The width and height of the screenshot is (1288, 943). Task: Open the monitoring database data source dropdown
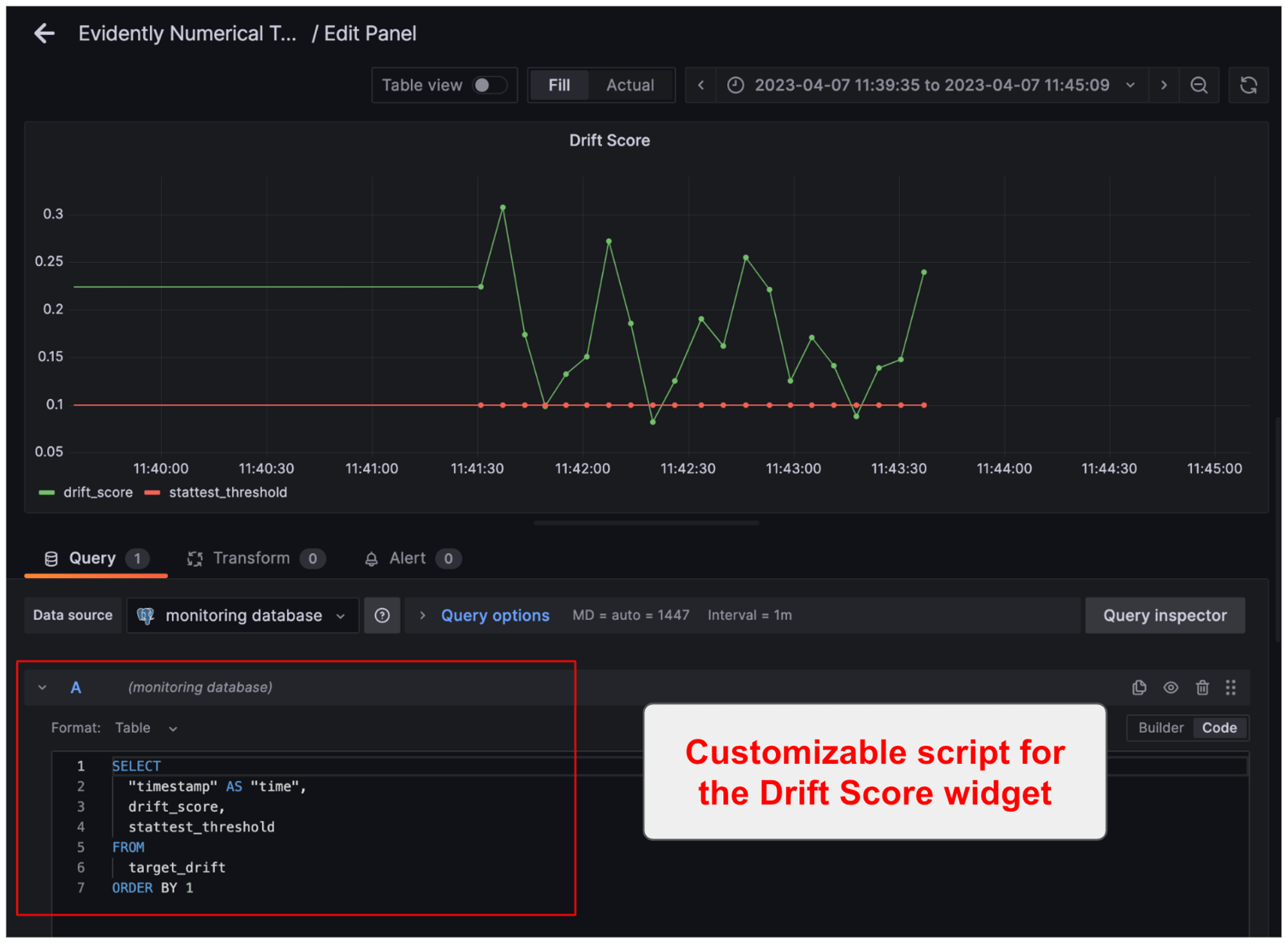(x=242, y=615)
